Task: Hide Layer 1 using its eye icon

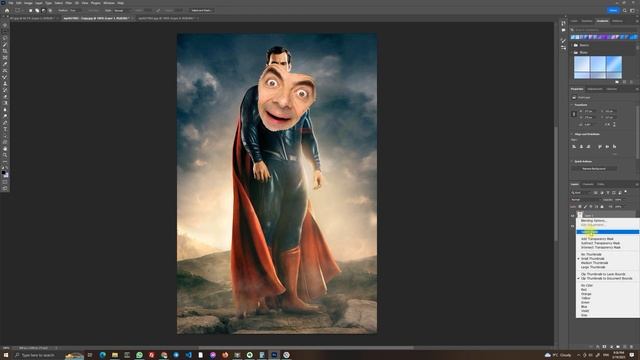Action: point(573,215)
